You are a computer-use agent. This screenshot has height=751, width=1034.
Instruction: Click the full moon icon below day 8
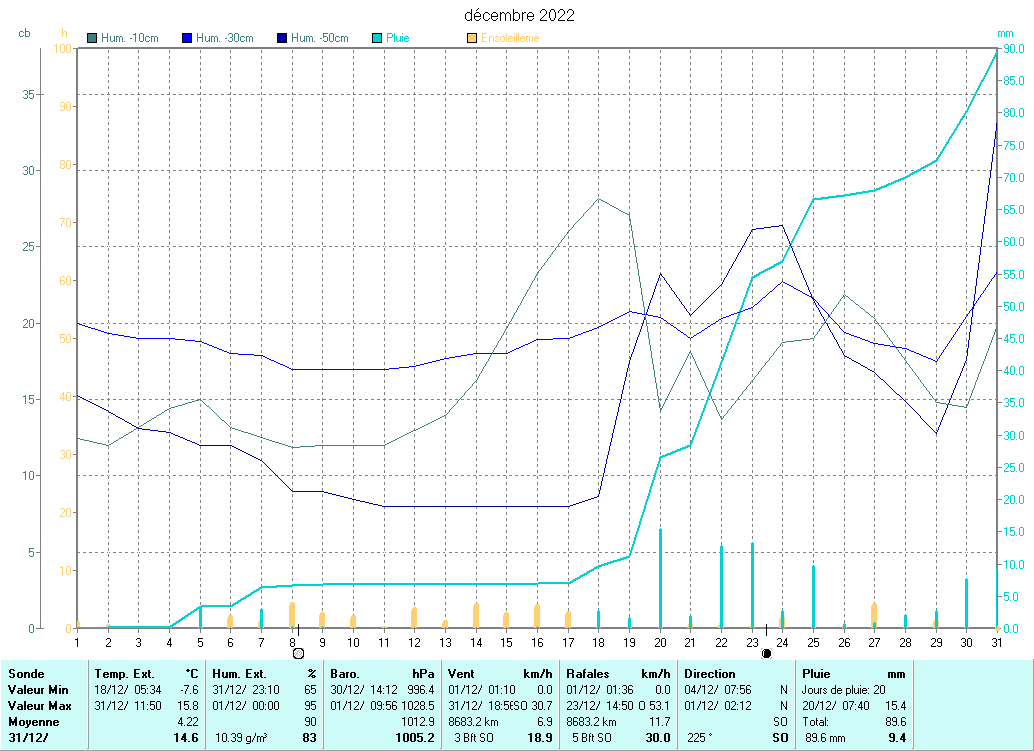tap(298, 653)
